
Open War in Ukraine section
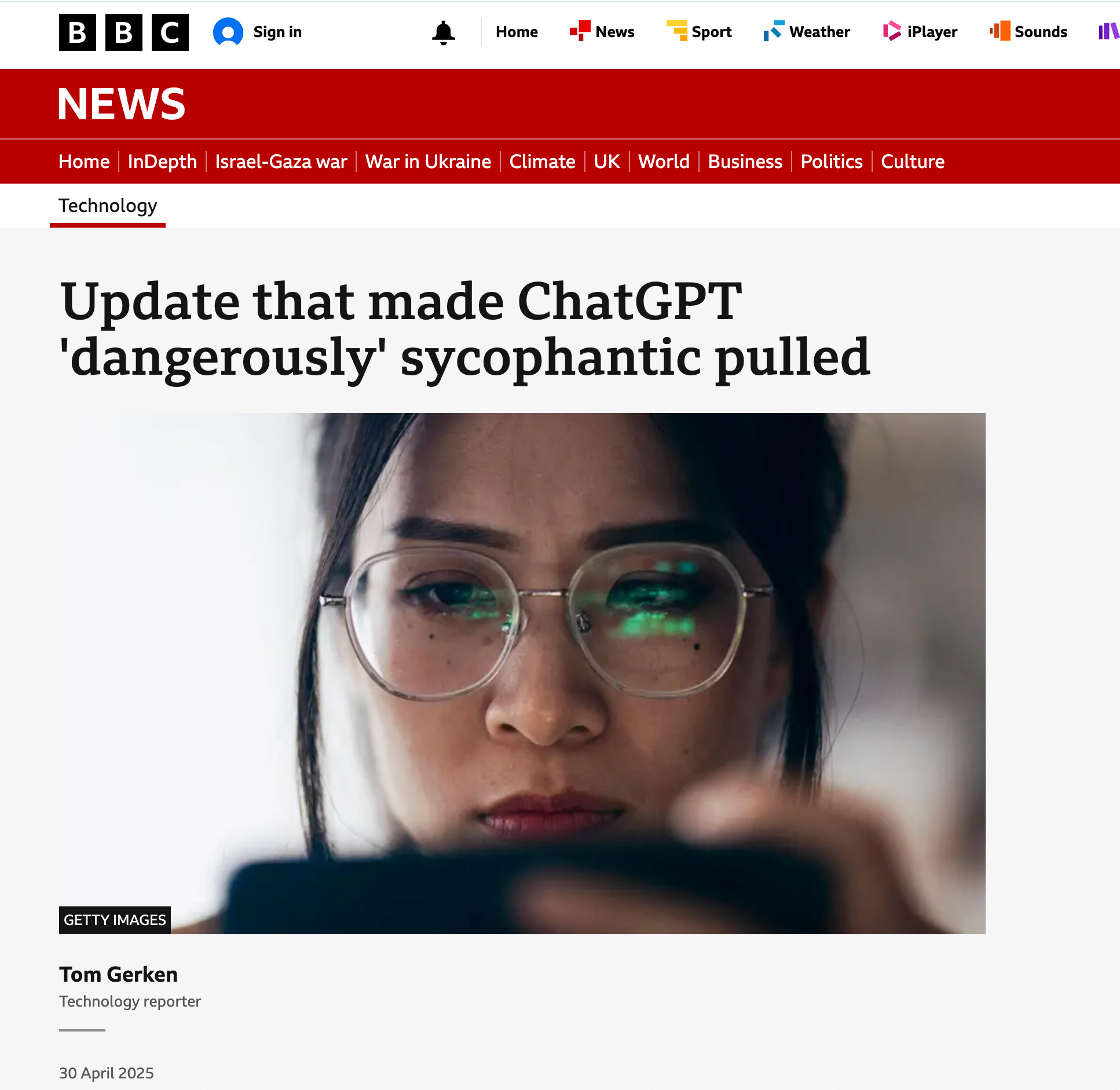coord(428,162)
